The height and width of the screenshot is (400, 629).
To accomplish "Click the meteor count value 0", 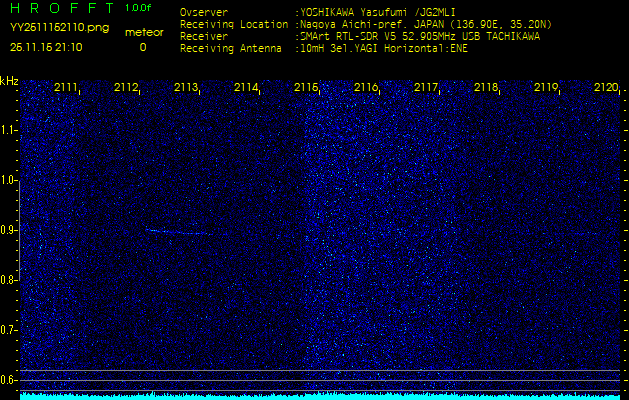I will (143, 47).
